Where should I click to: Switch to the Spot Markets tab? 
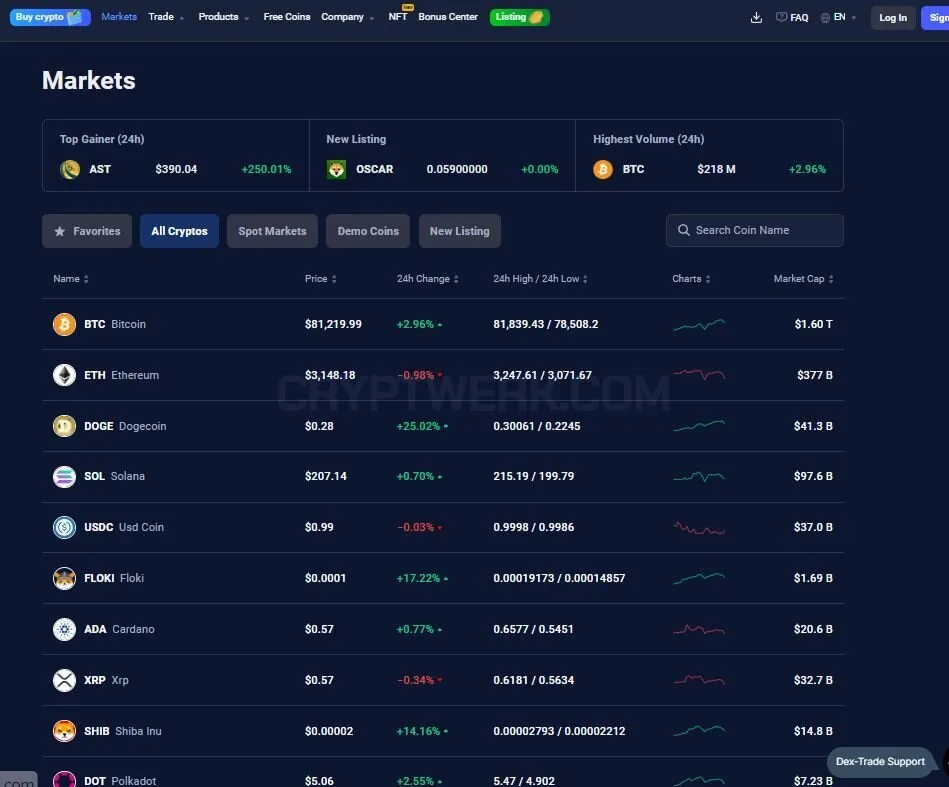(x=272, y=231)
